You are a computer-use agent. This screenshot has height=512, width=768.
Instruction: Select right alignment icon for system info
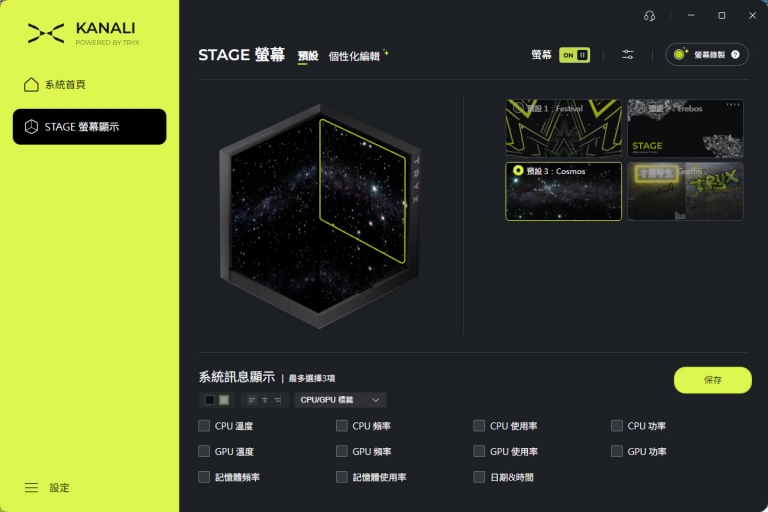pos(278,400)
